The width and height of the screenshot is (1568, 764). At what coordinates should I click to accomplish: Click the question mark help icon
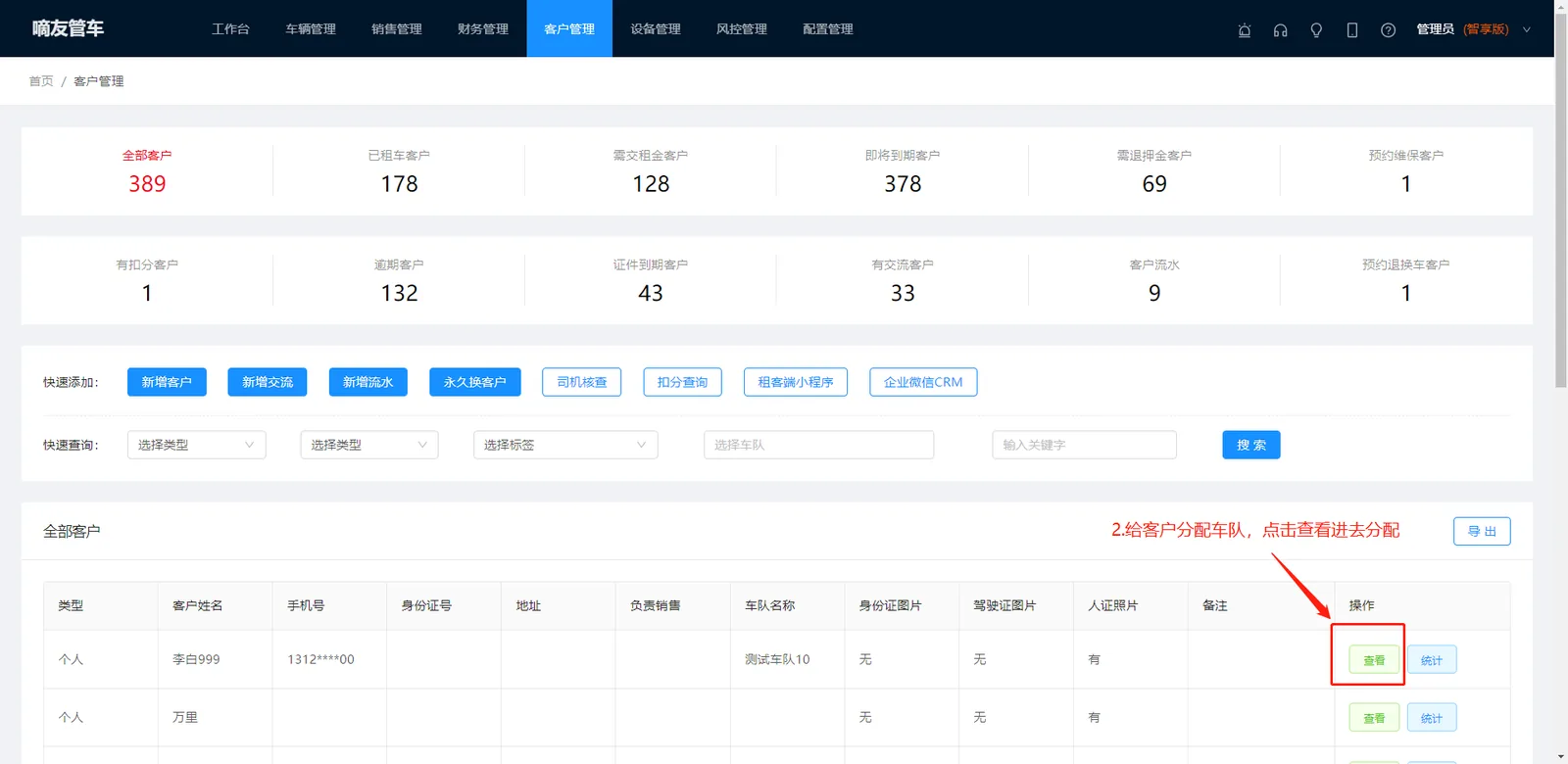[x=1388, y=29]
